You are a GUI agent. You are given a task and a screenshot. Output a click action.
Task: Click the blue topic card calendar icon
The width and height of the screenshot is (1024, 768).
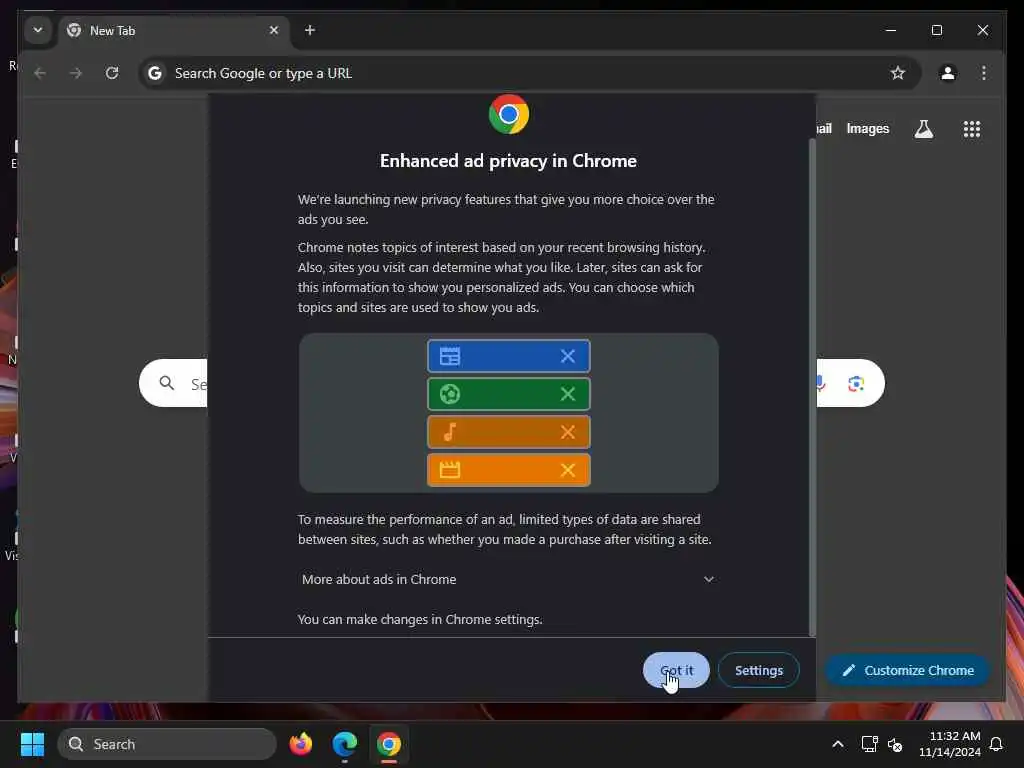point(450,356)
